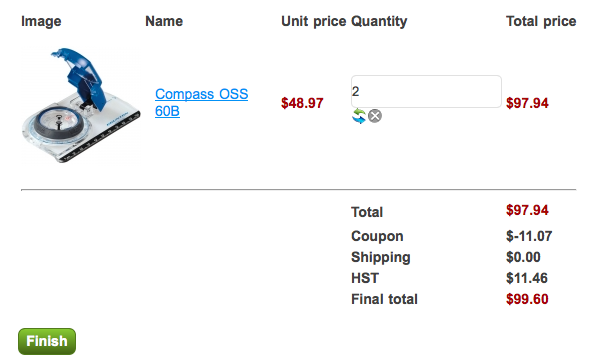The image size is (595, 363).
Task: Click the Shipping label
Action: (381, 257)
